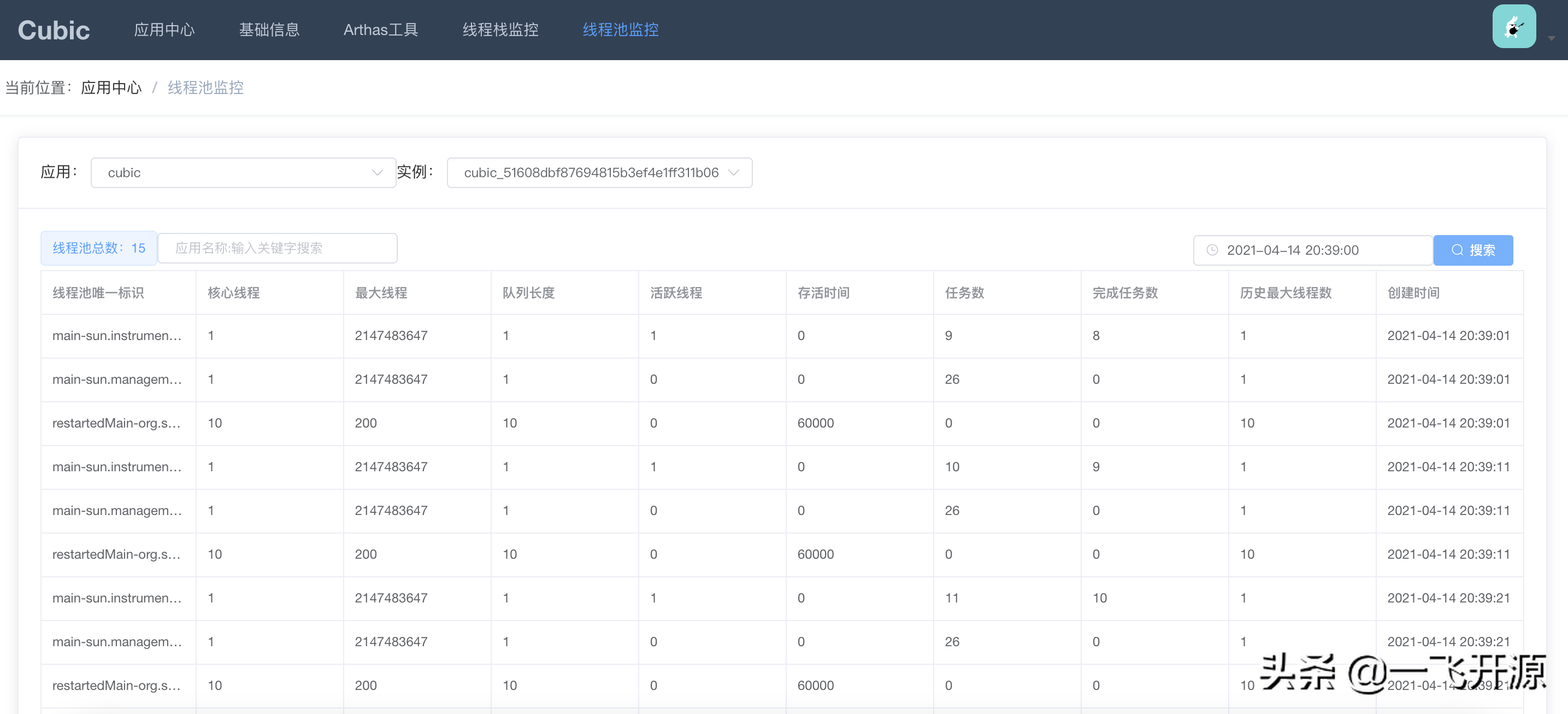Select main-sun.managem... row at 20:39:01
Image resolution: width=1568 pixels, height=714 pixels.
pyautogui.click(x=782, y=379)
